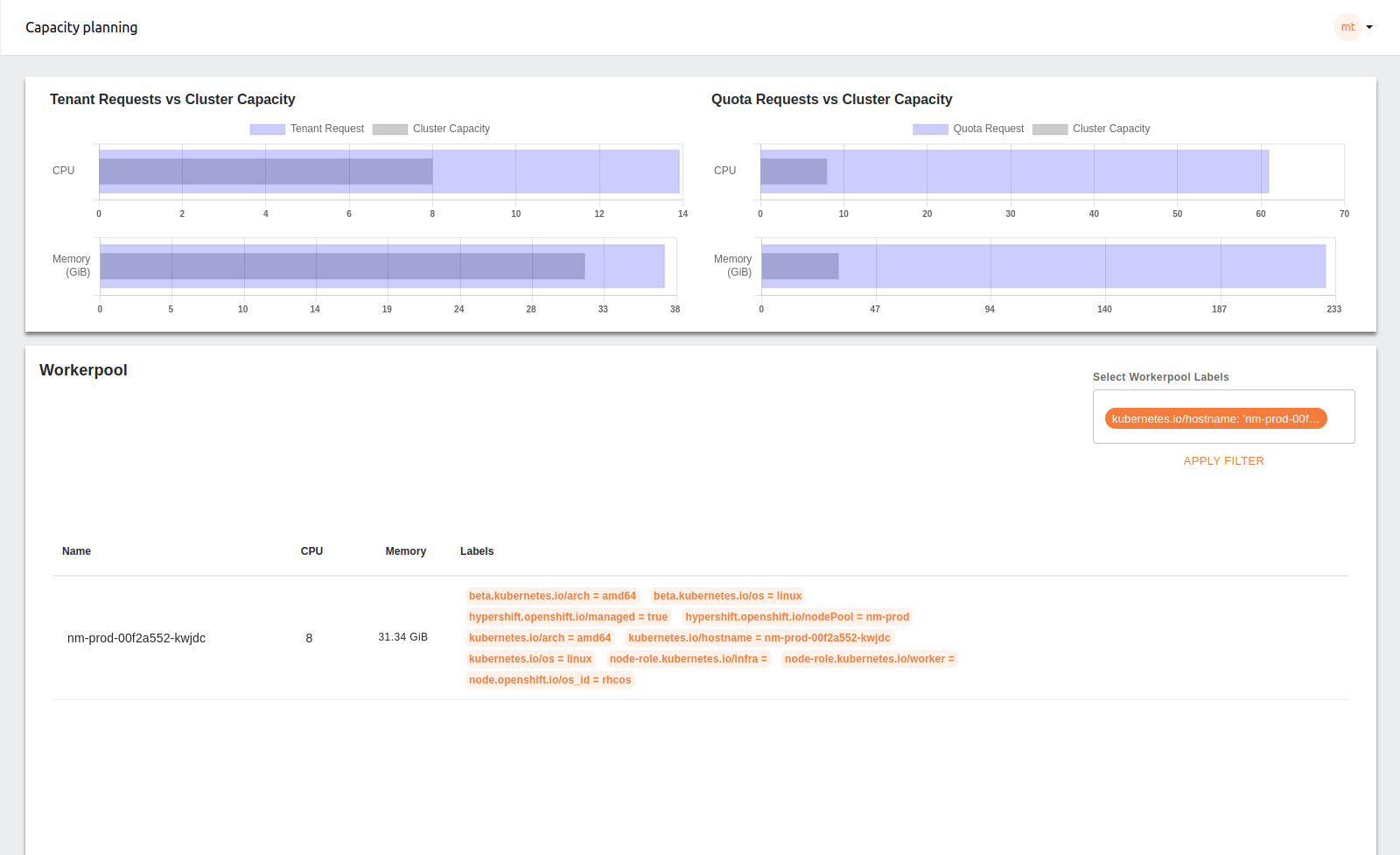Toggle Tenant Request legend in the first chart
The image size is (1400, 855).
306,129
